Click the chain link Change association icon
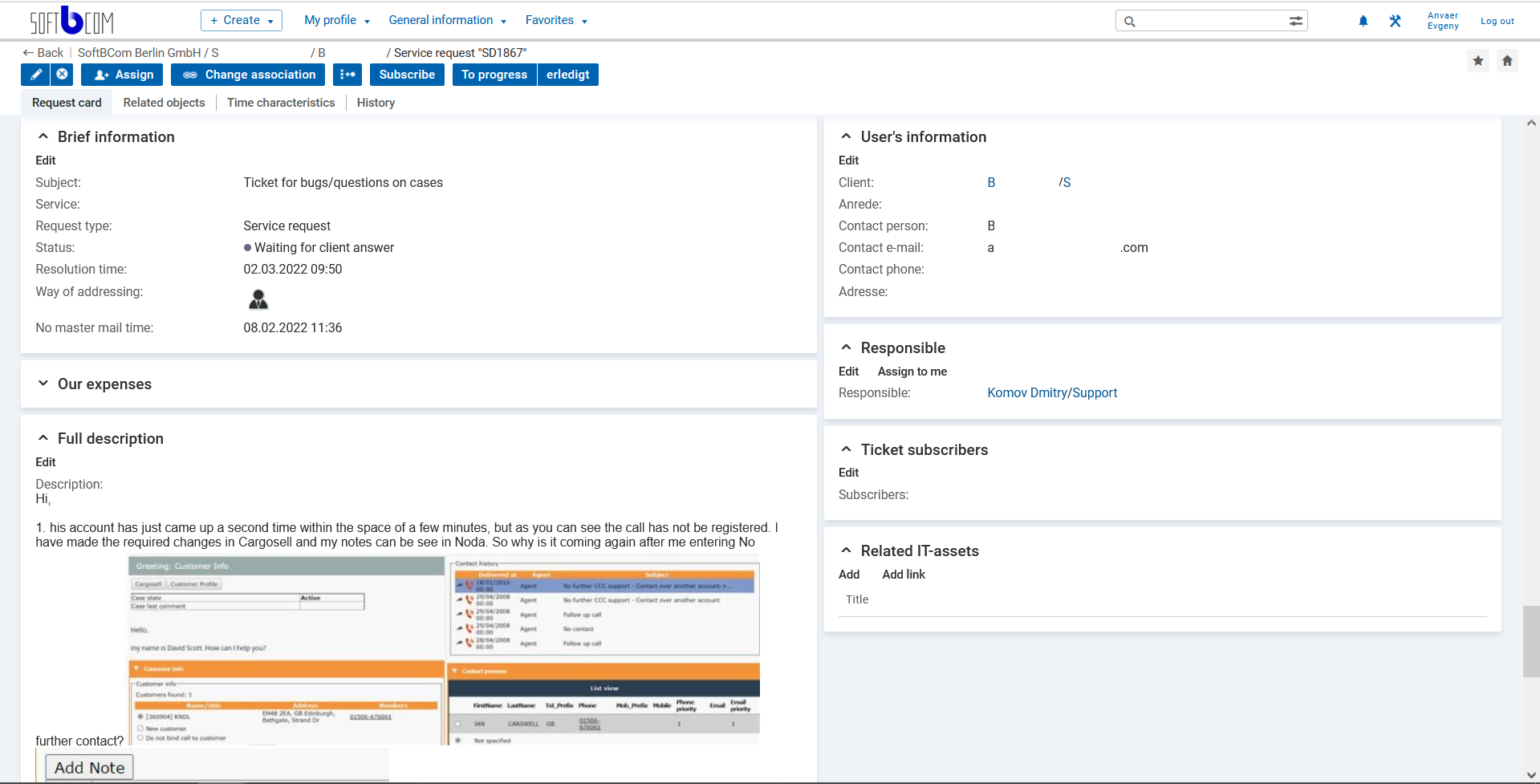This screenshot has height=784, width=1540. tap(190, 75)
